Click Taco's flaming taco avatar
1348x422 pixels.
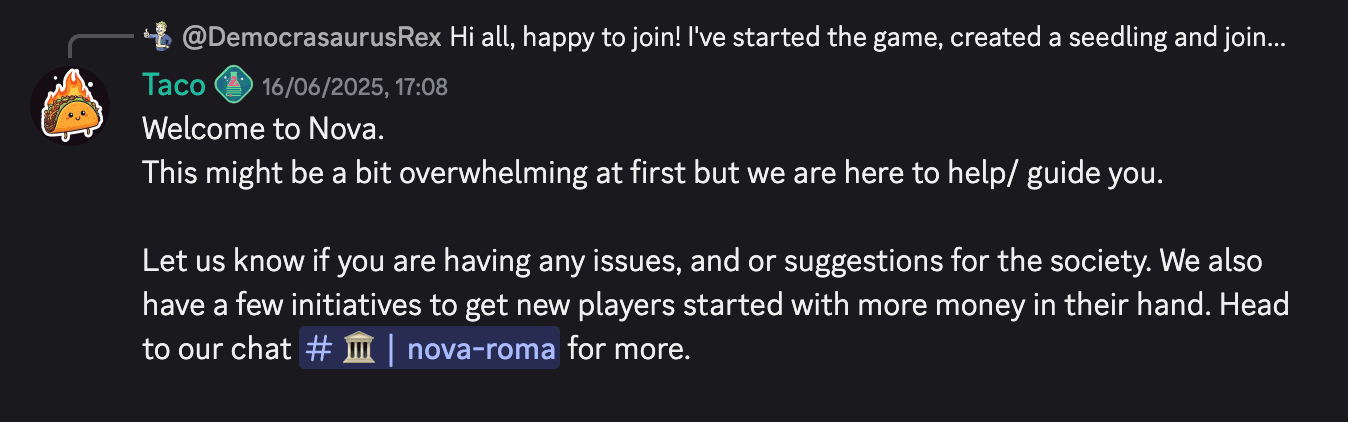click(x=70, y=107)
